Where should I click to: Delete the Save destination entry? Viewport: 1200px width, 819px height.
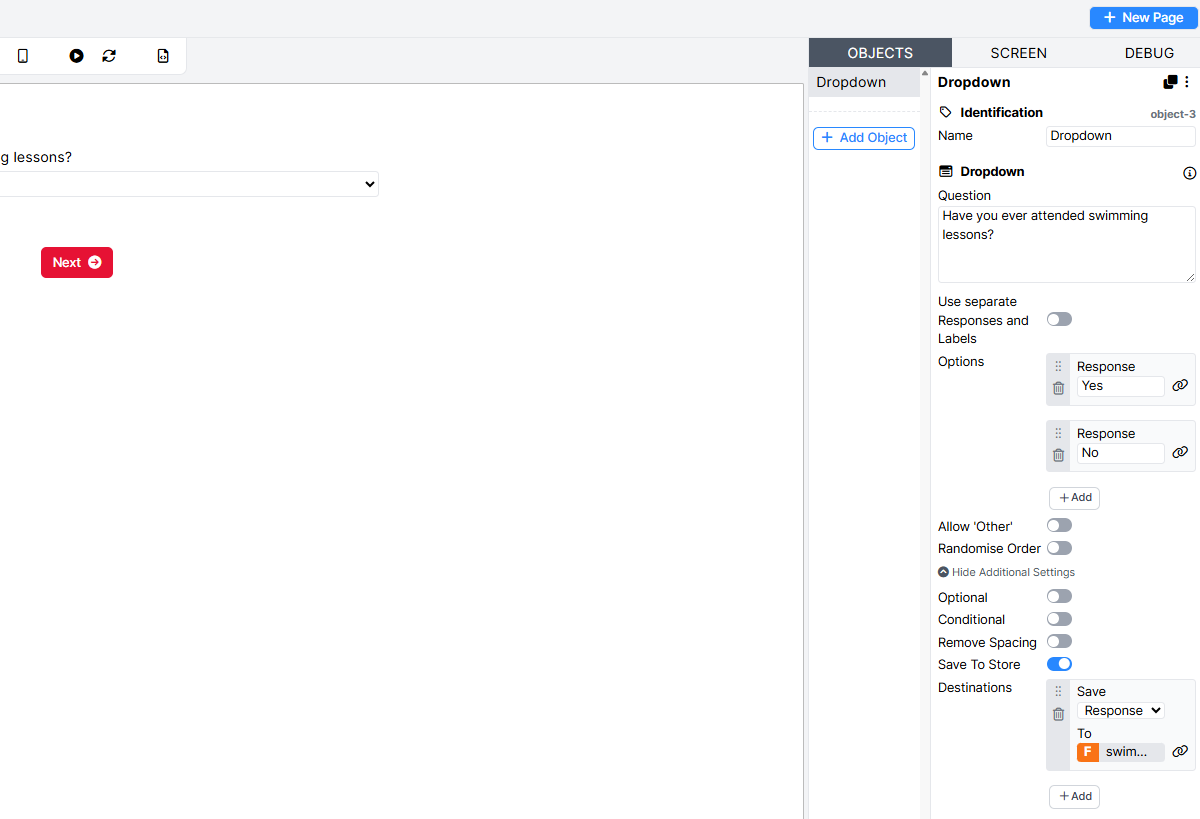coord(1058,714)
